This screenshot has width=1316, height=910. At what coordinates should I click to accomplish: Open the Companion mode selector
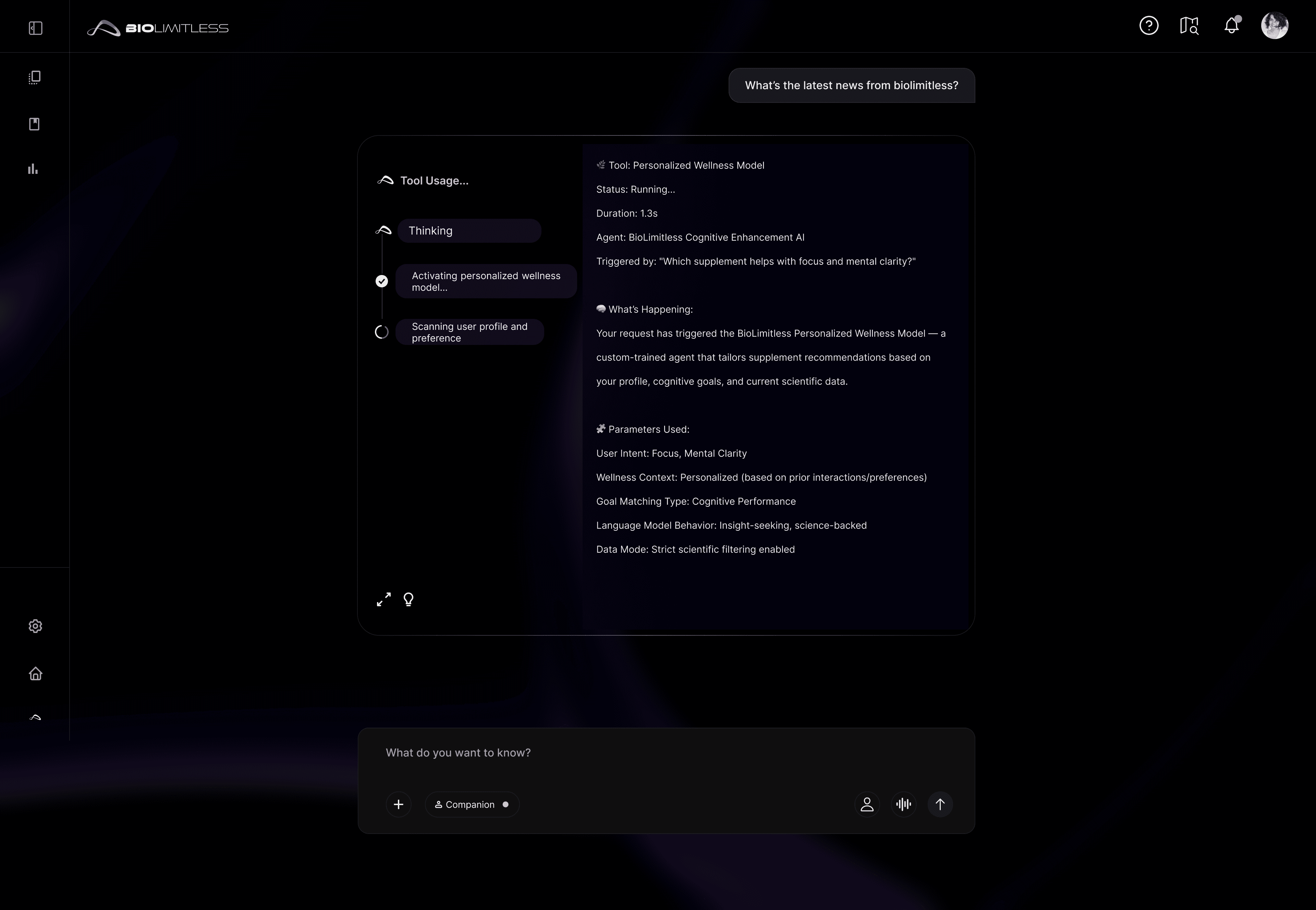click(x=471, y=804)
